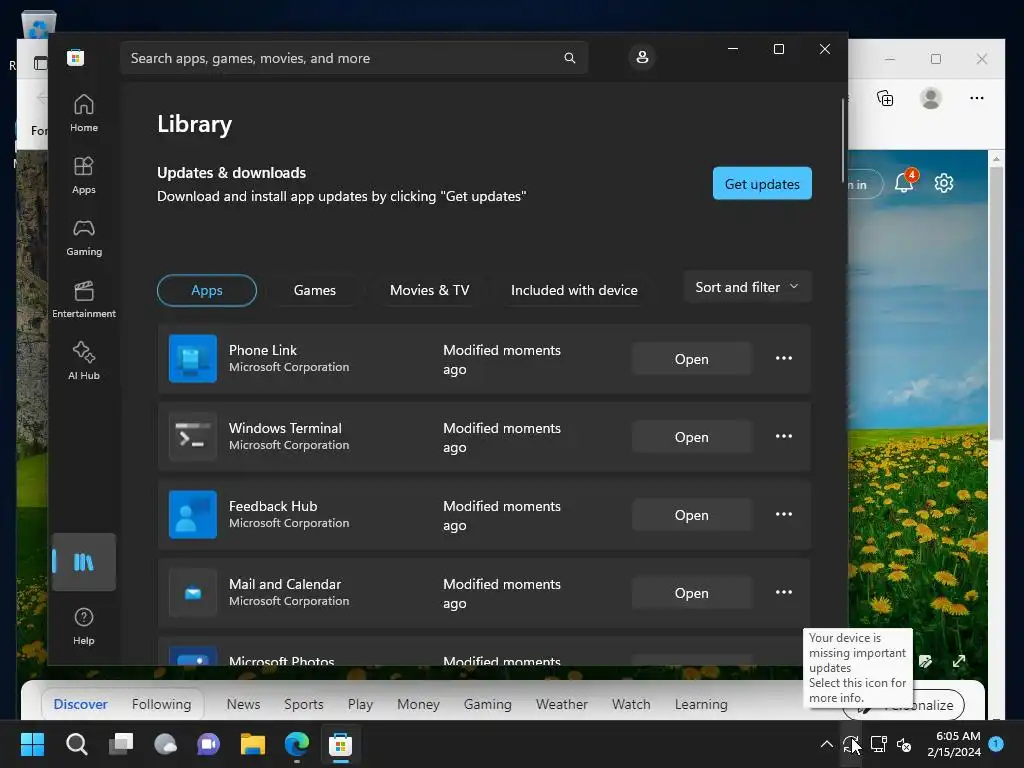Open News feed category

243,704
